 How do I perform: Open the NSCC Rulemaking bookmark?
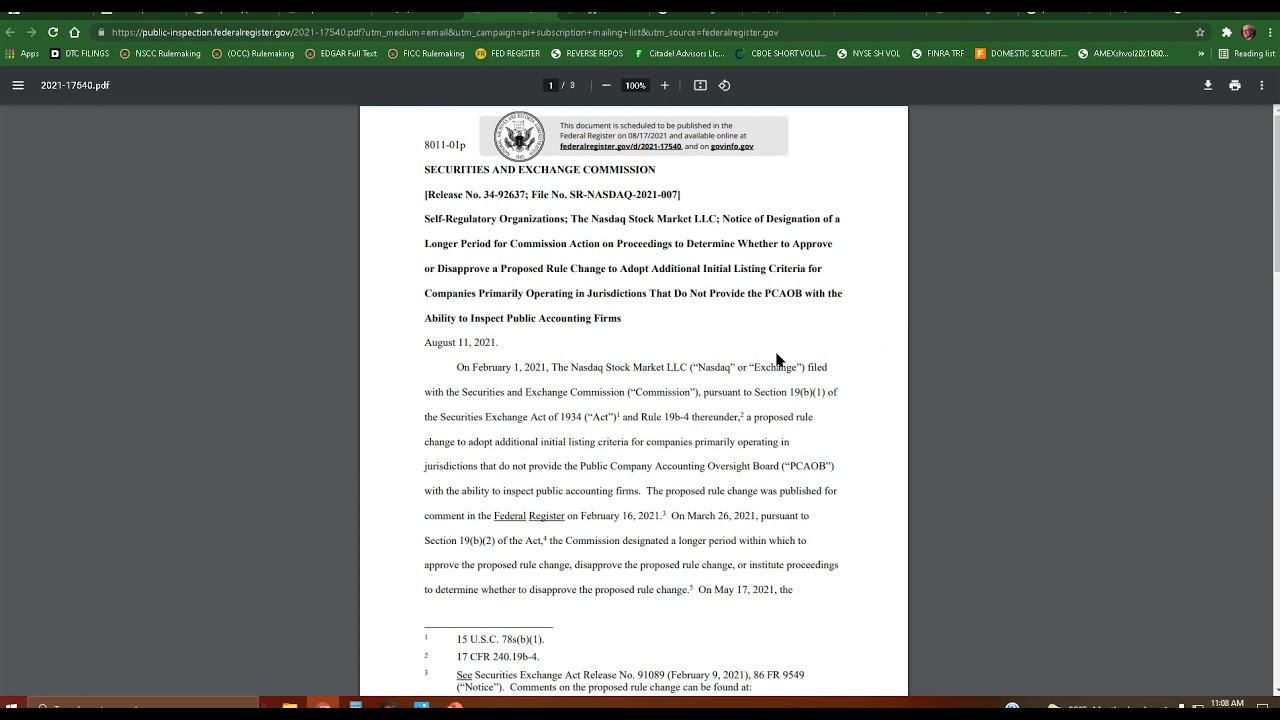pyautogui.click(x=160, y=54)
